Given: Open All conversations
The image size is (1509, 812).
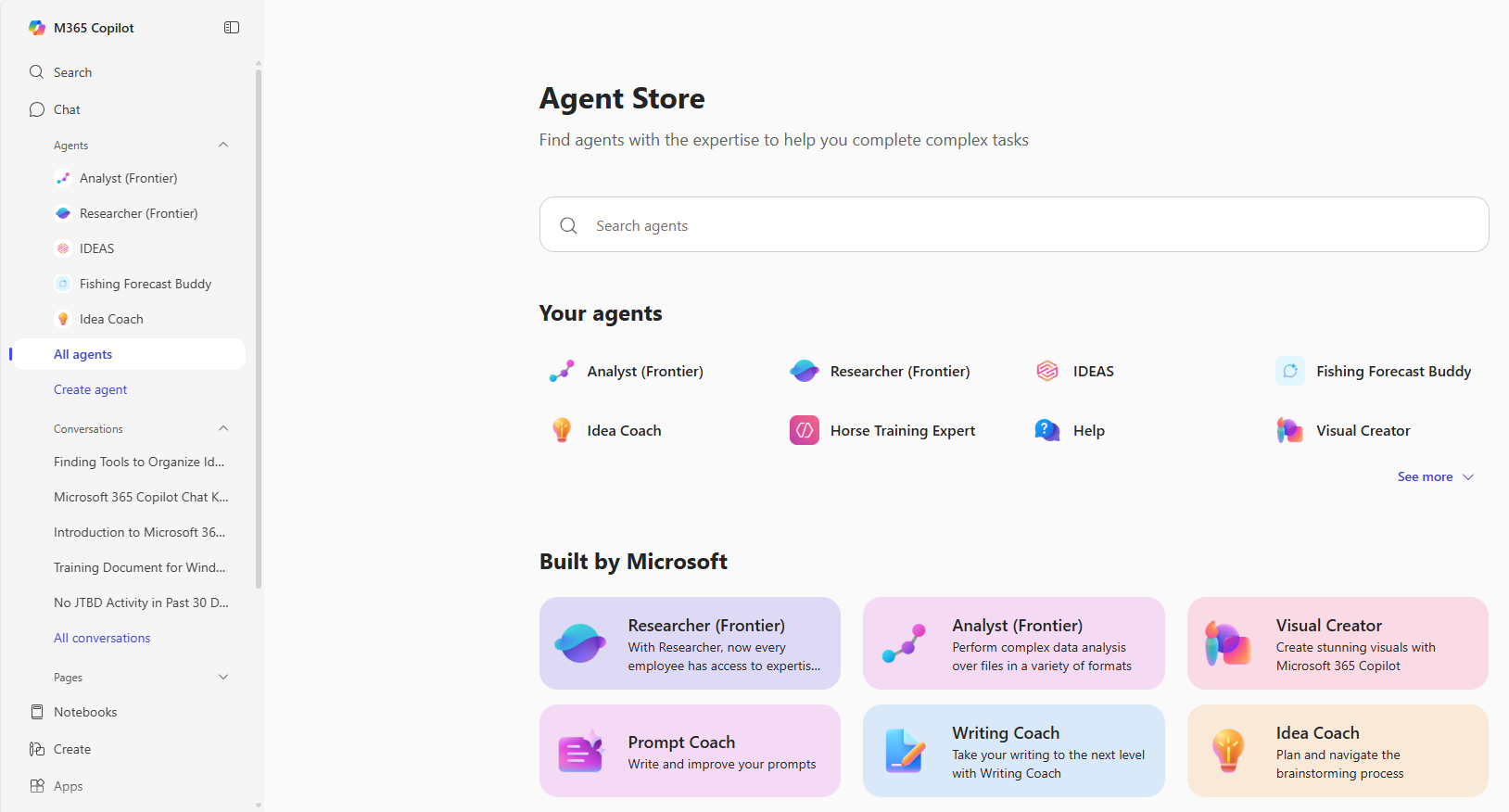Looking at the screenshot, I should click(102, 637).
